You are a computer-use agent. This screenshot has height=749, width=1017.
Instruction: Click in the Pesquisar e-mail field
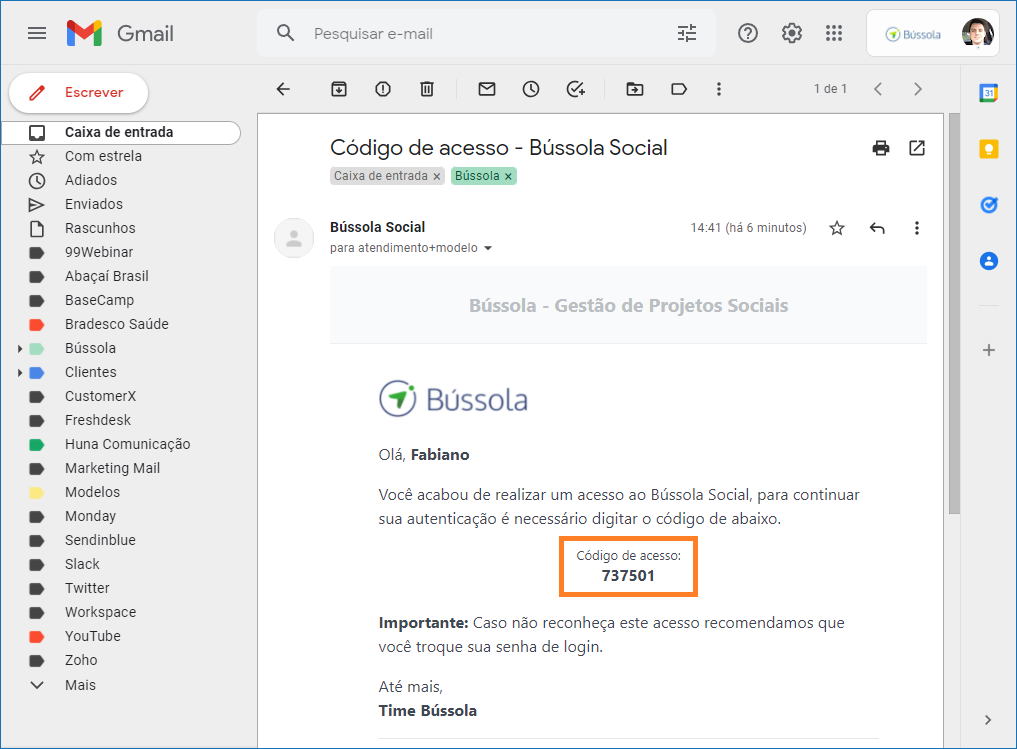pos(486,34)
